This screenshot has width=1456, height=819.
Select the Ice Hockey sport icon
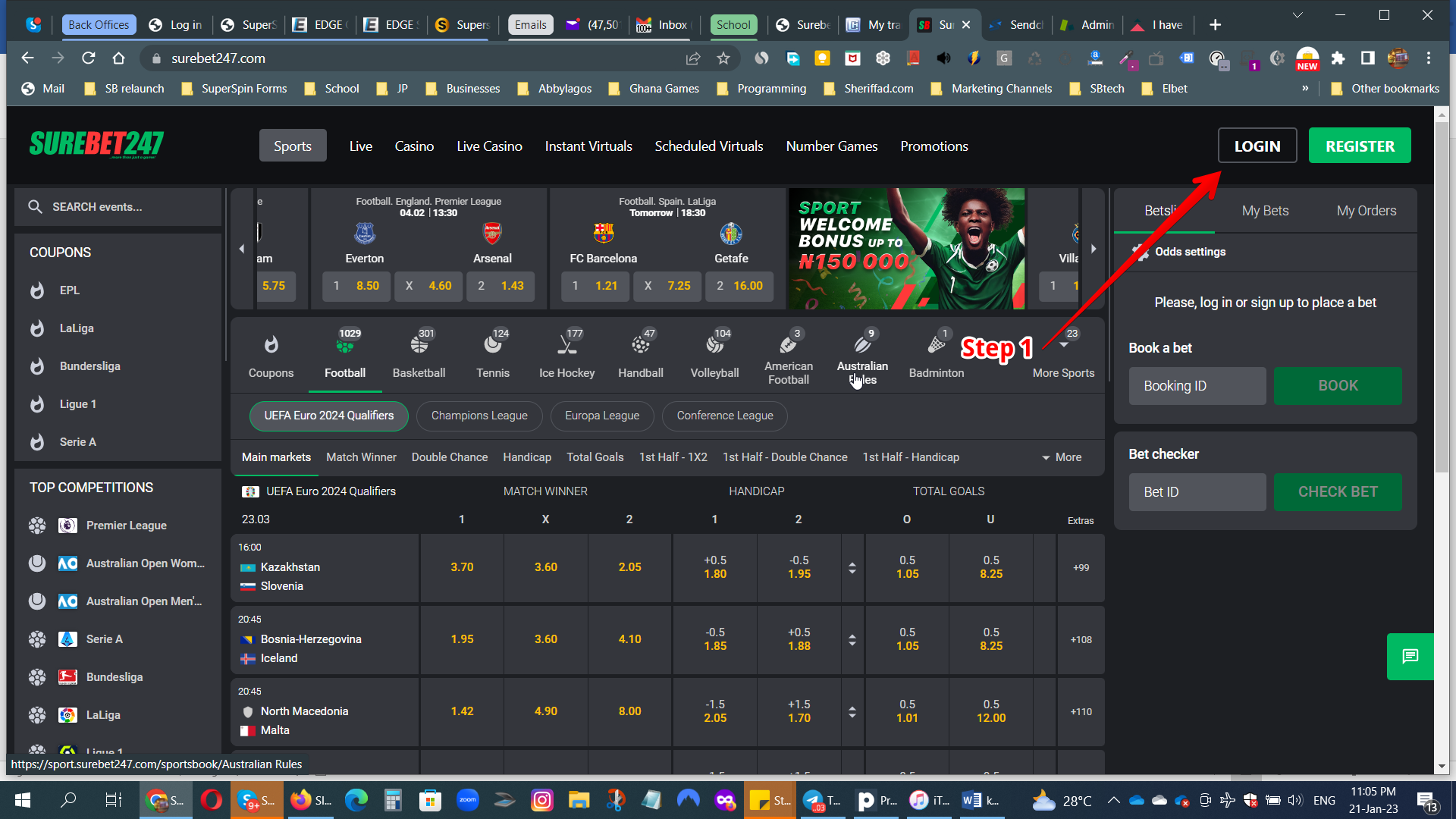[566, 346]
